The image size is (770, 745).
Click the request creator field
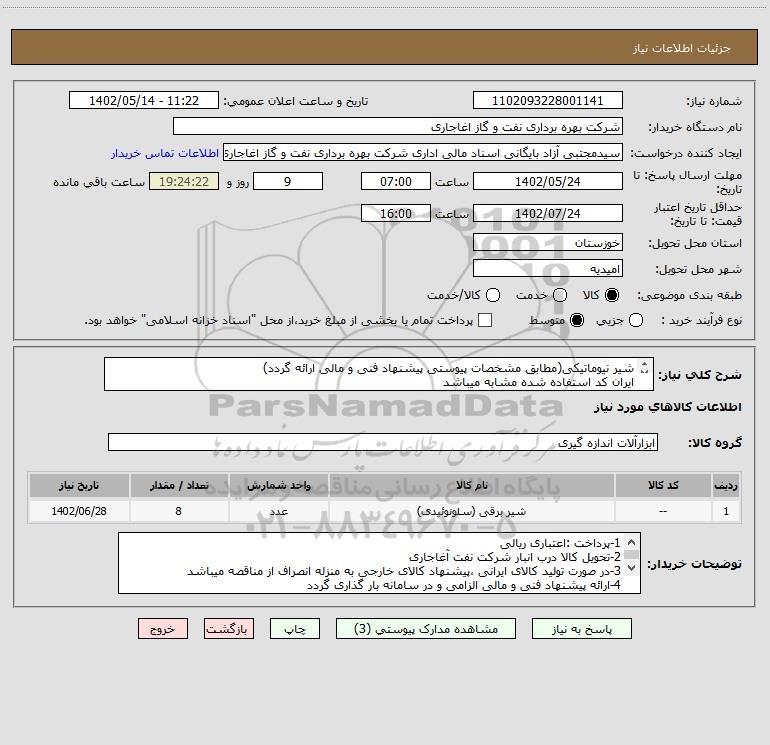click(423, 153)
